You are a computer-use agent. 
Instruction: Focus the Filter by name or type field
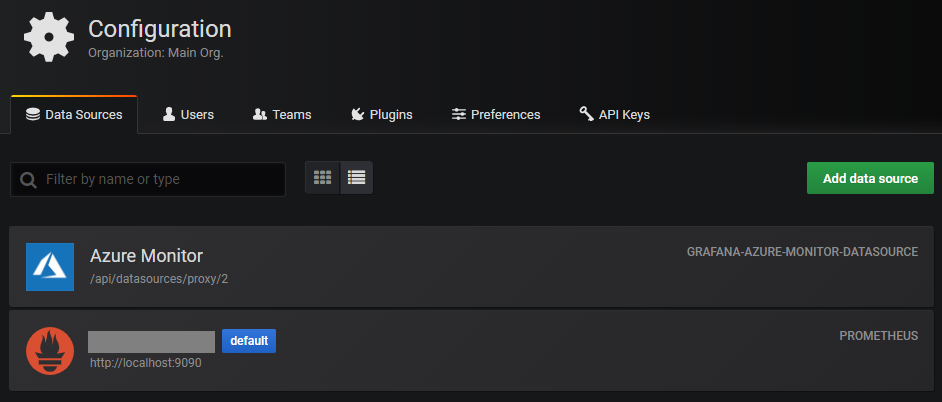coord(148,179)
